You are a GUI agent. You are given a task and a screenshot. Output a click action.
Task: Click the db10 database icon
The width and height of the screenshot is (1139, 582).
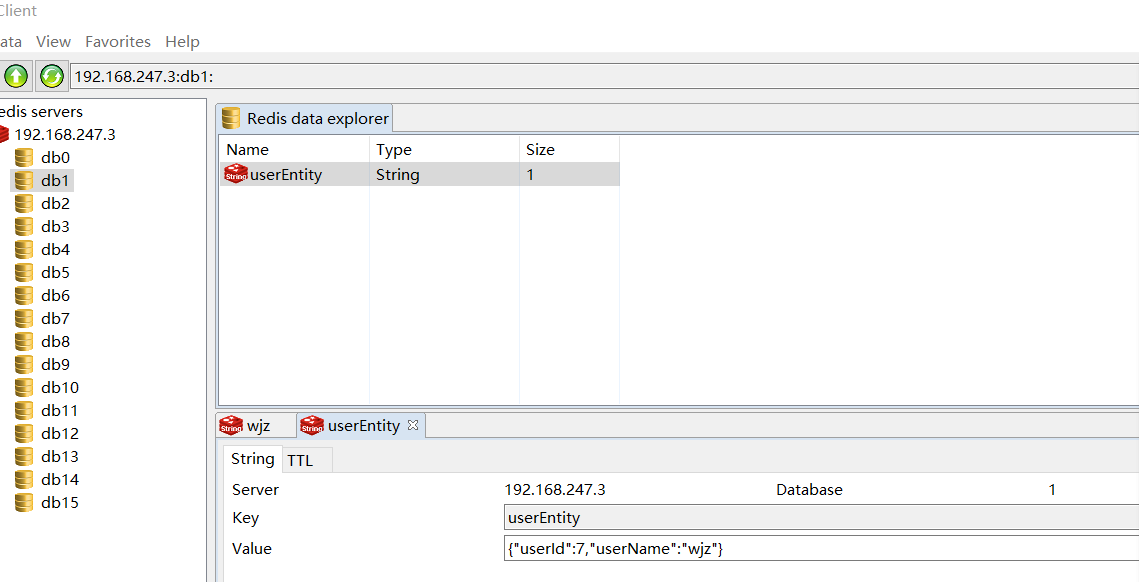coord(24,387)
